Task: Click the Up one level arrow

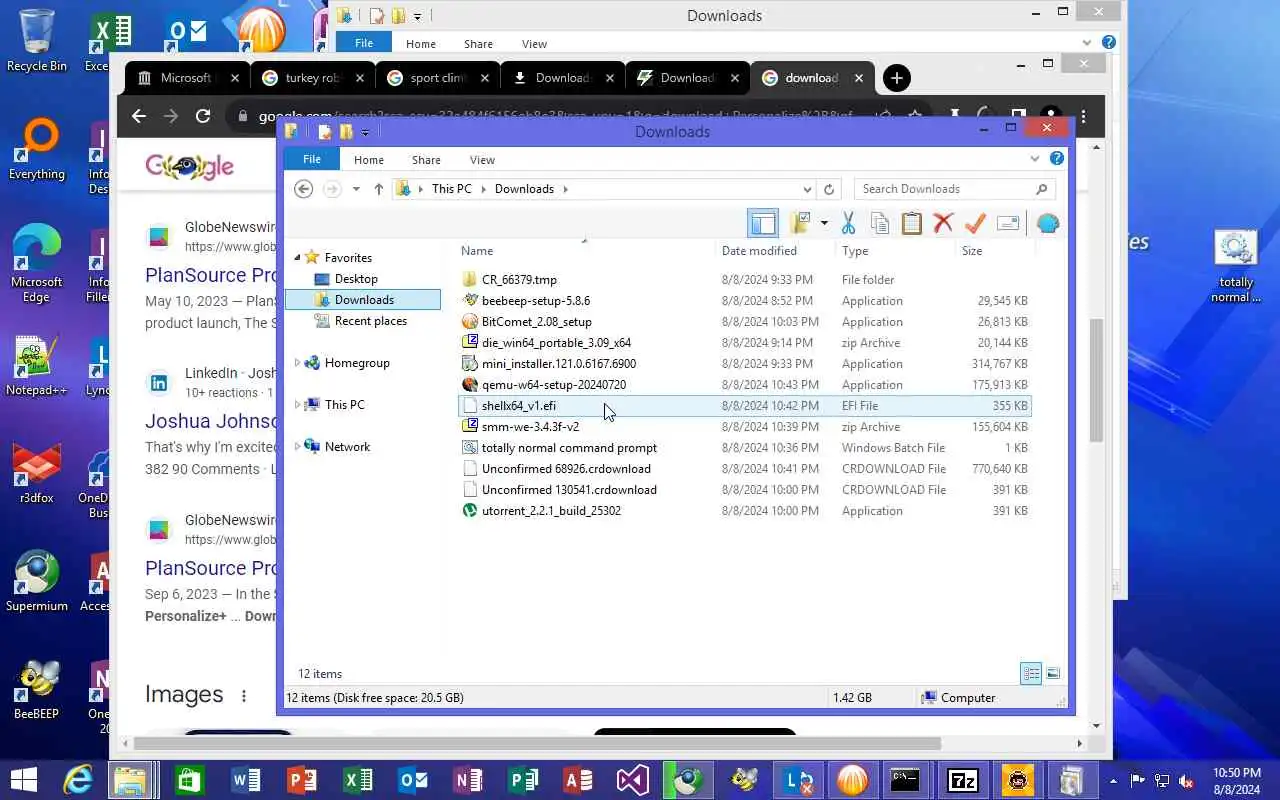Action: (x=378, y=189)
